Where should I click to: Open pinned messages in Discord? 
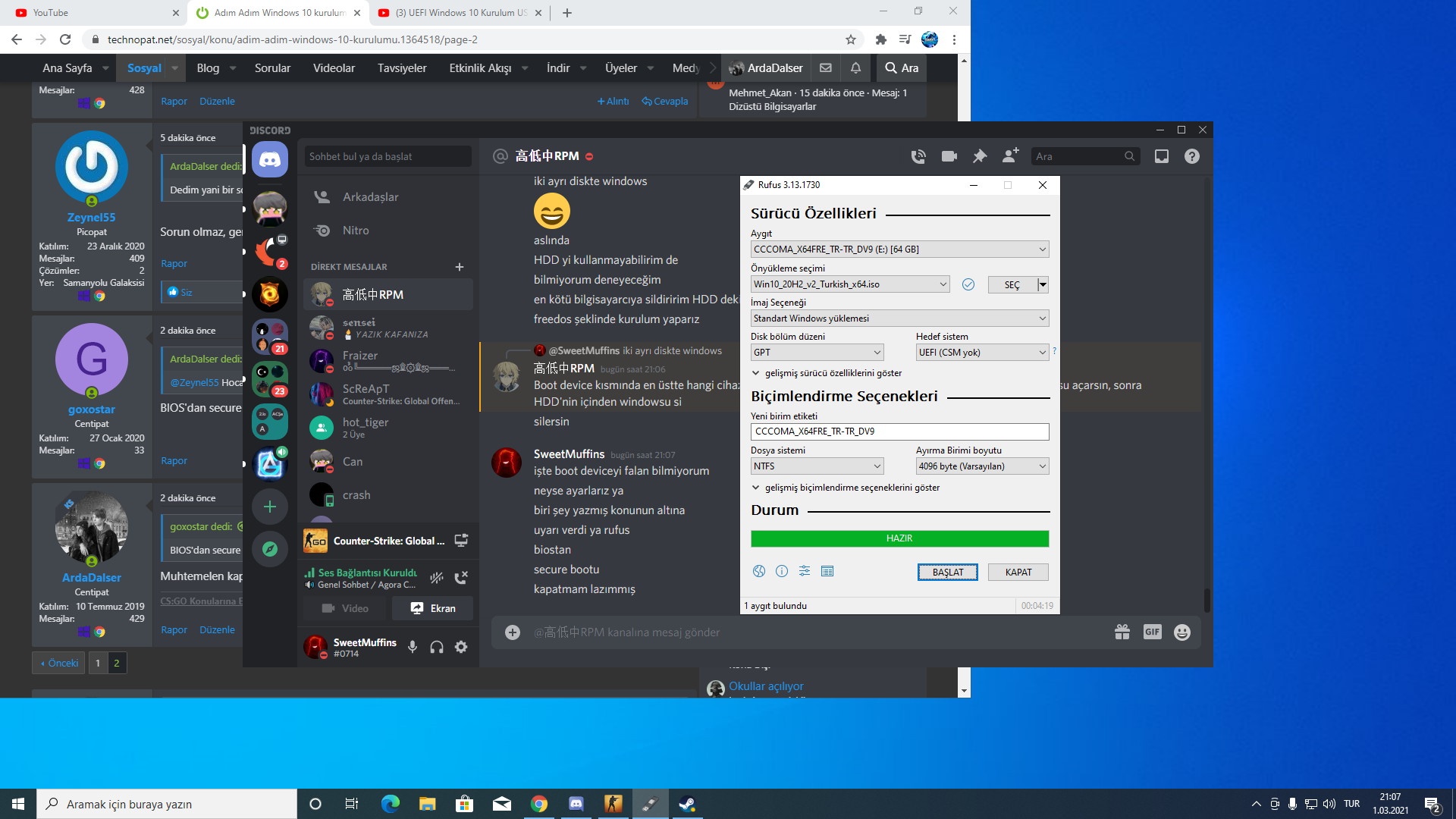980,156
